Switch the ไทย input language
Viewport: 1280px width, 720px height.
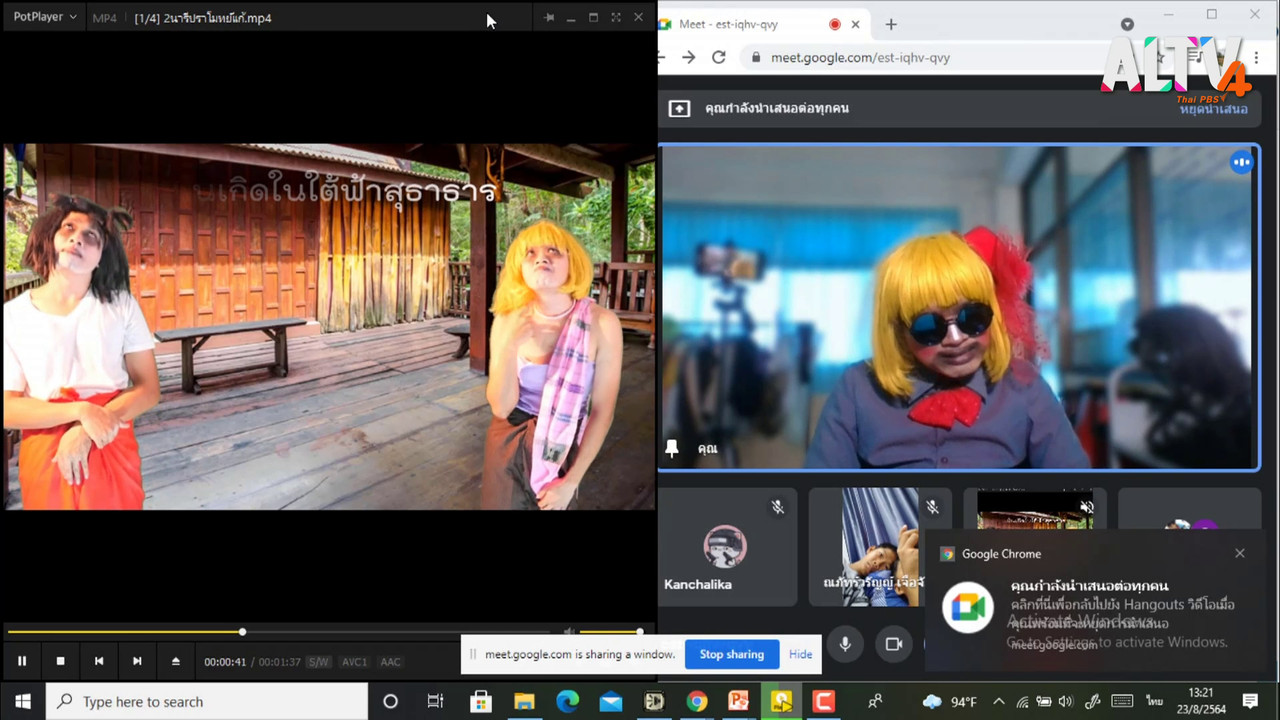(x=1155, y=702)
